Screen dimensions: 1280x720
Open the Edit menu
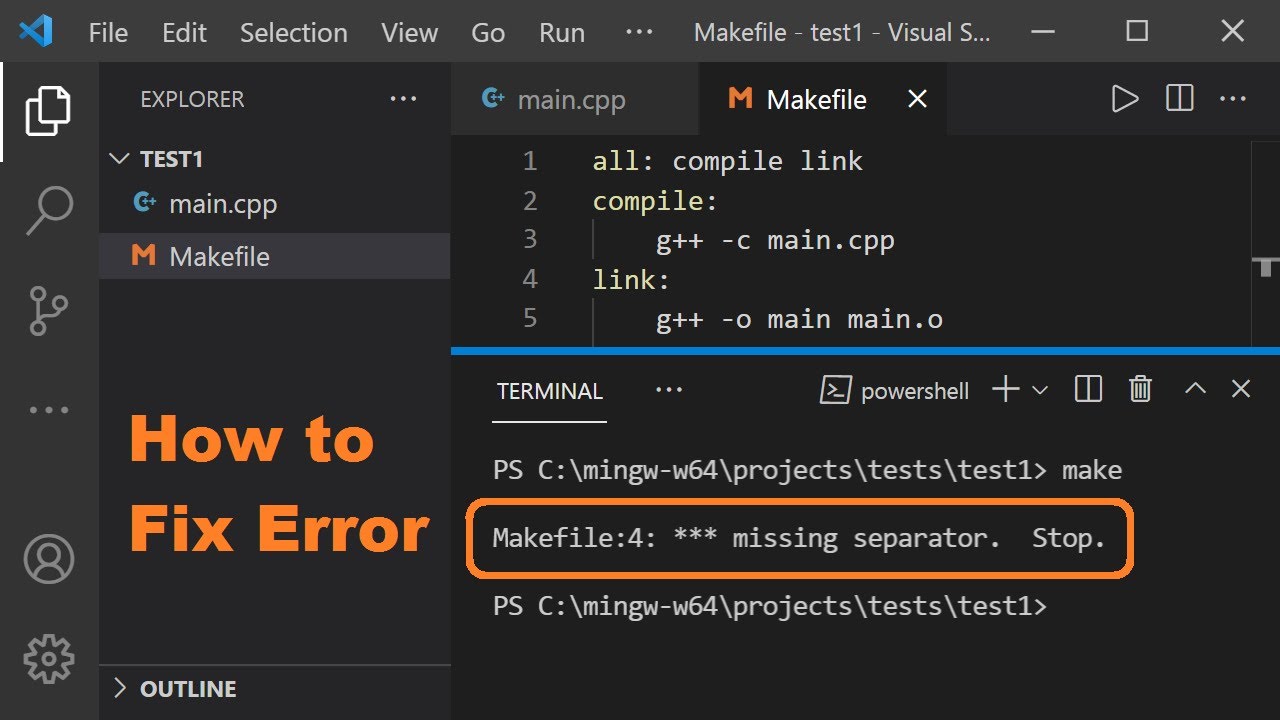pos(184,32)
